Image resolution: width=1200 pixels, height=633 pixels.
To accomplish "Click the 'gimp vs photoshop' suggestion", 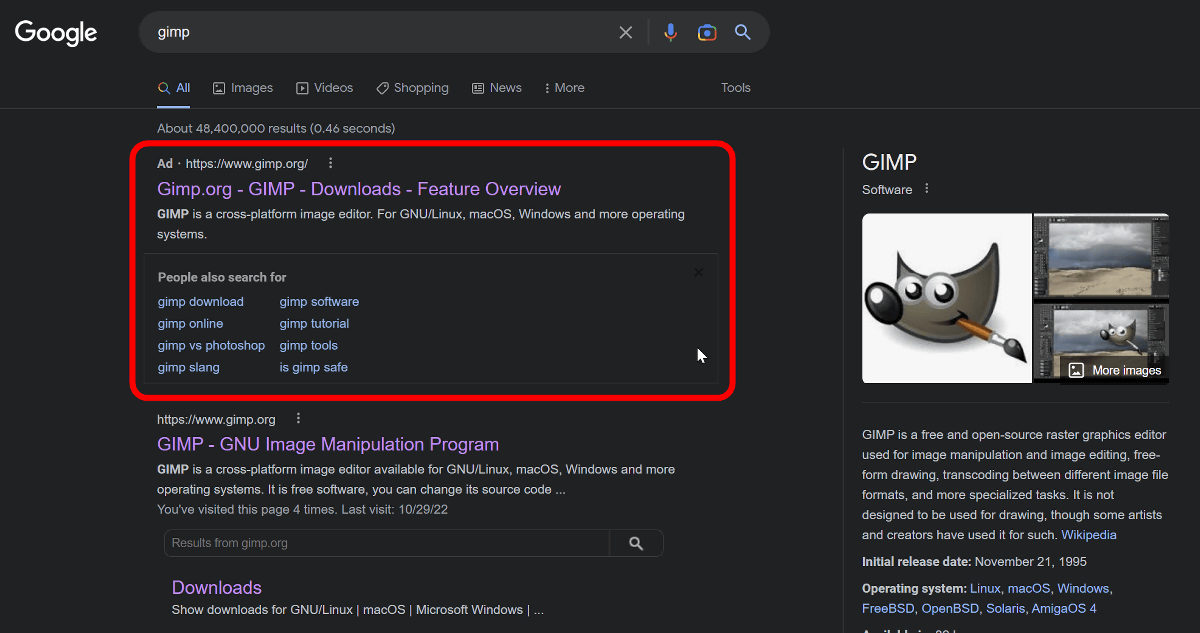I will [211, 346].
